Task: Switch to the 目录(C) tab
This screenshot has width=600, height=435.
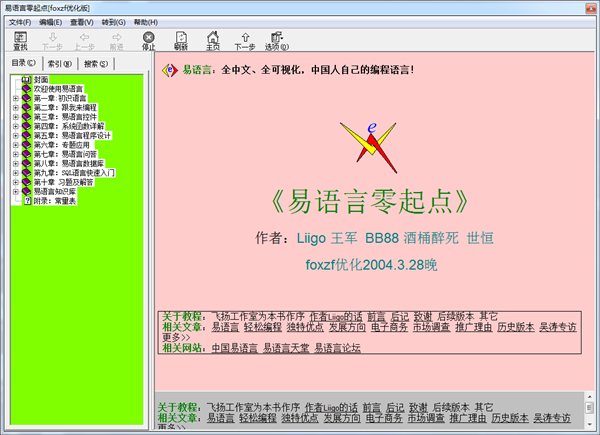Action: (24, 63)
